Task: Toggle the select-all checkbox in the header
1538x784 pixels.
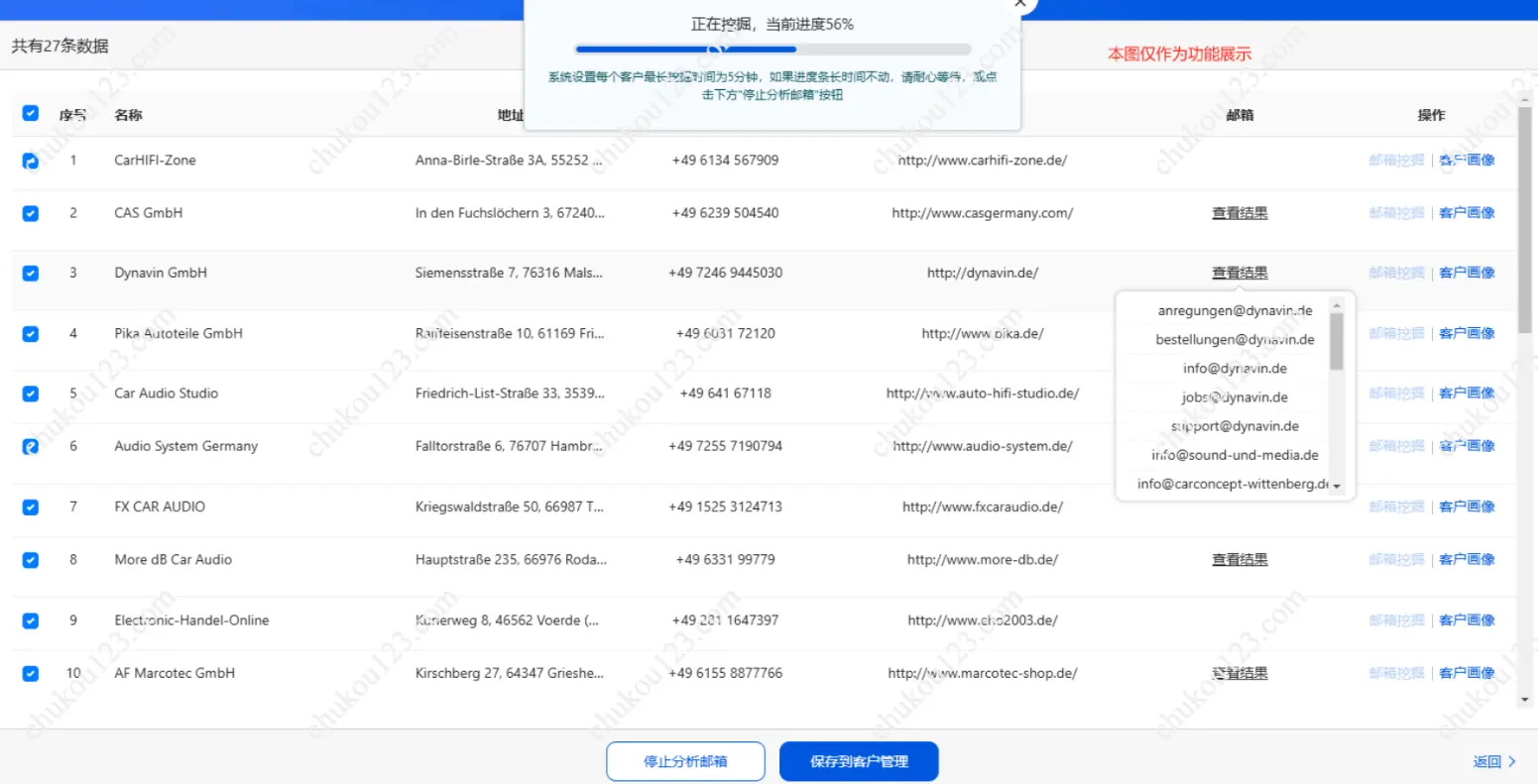Action: (x=31, y=114)
